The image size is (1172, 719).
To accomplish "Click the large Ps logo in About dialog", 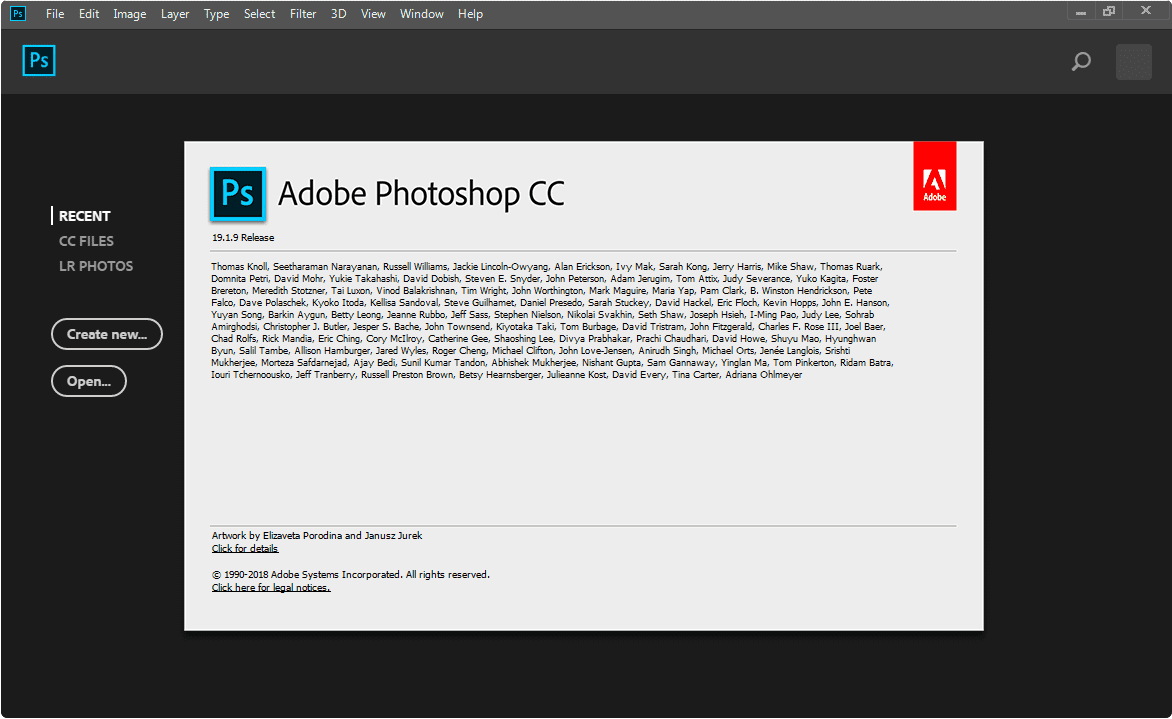I will coord(238,194).
